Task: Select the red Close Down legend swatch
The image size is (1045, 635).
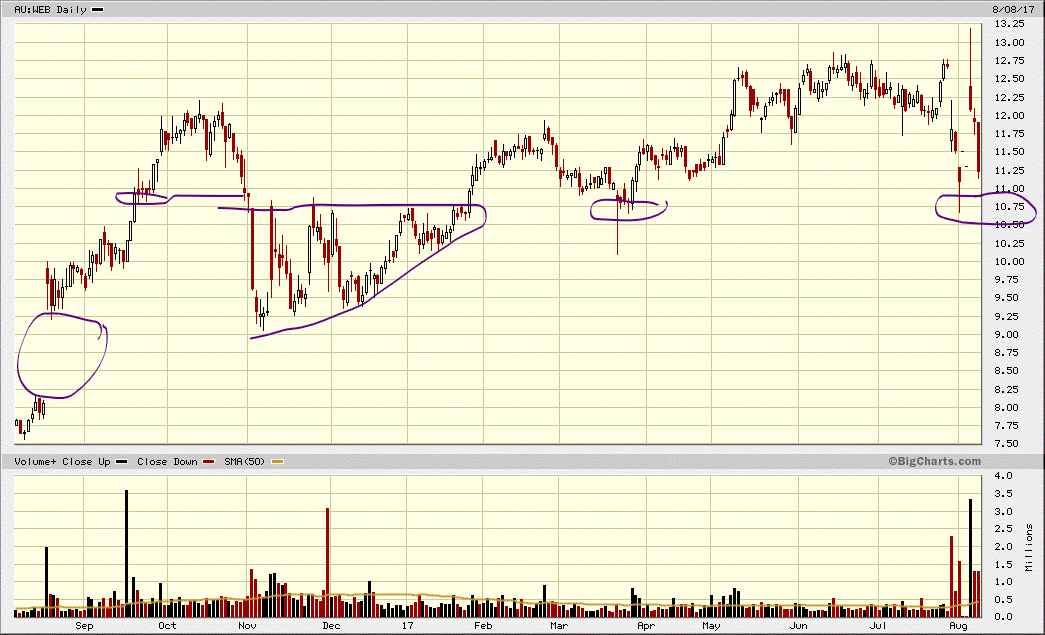Action: [x=209, y=461]
